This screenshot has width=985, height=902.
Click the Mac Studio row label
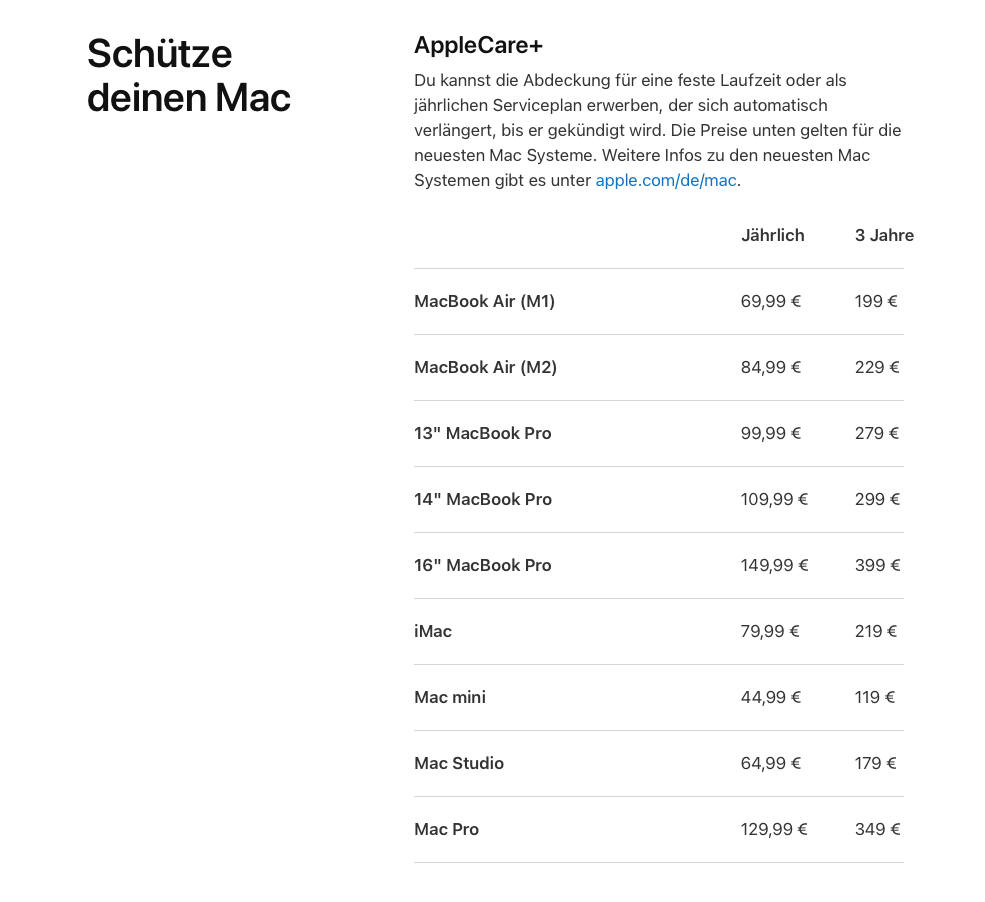click(x=459, y=763)
